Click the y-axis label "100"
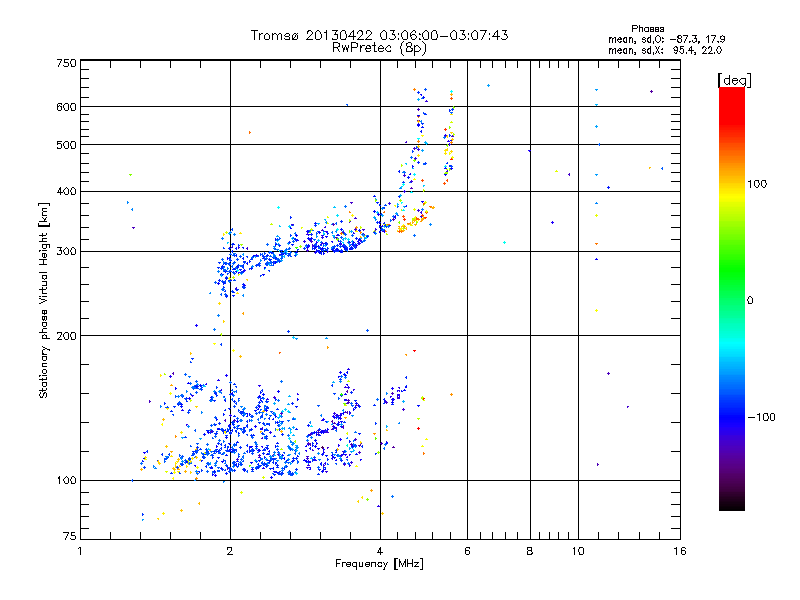 (x=66, y=480)
